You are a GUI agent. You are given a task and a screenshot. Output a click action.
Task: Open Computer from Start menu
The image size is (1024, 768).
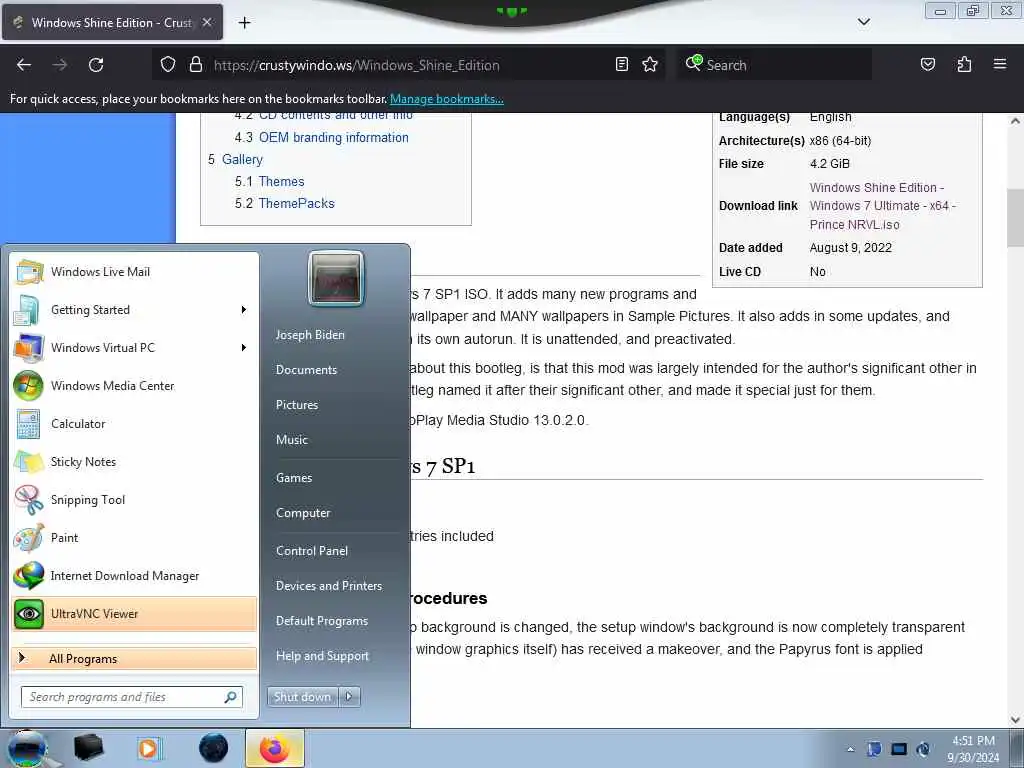coord(303,513)
